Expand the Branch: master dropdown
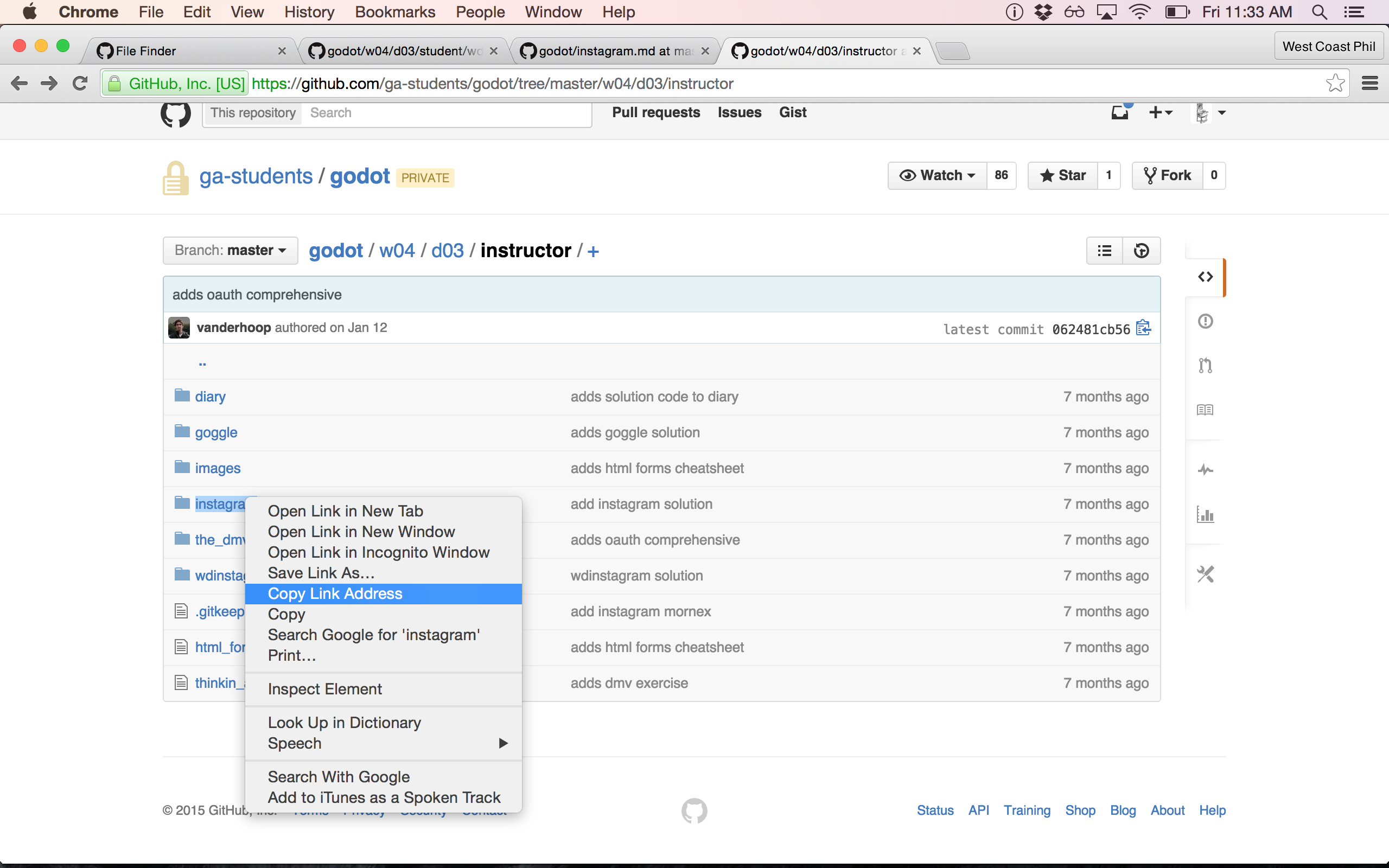 (x=230, y=251)
